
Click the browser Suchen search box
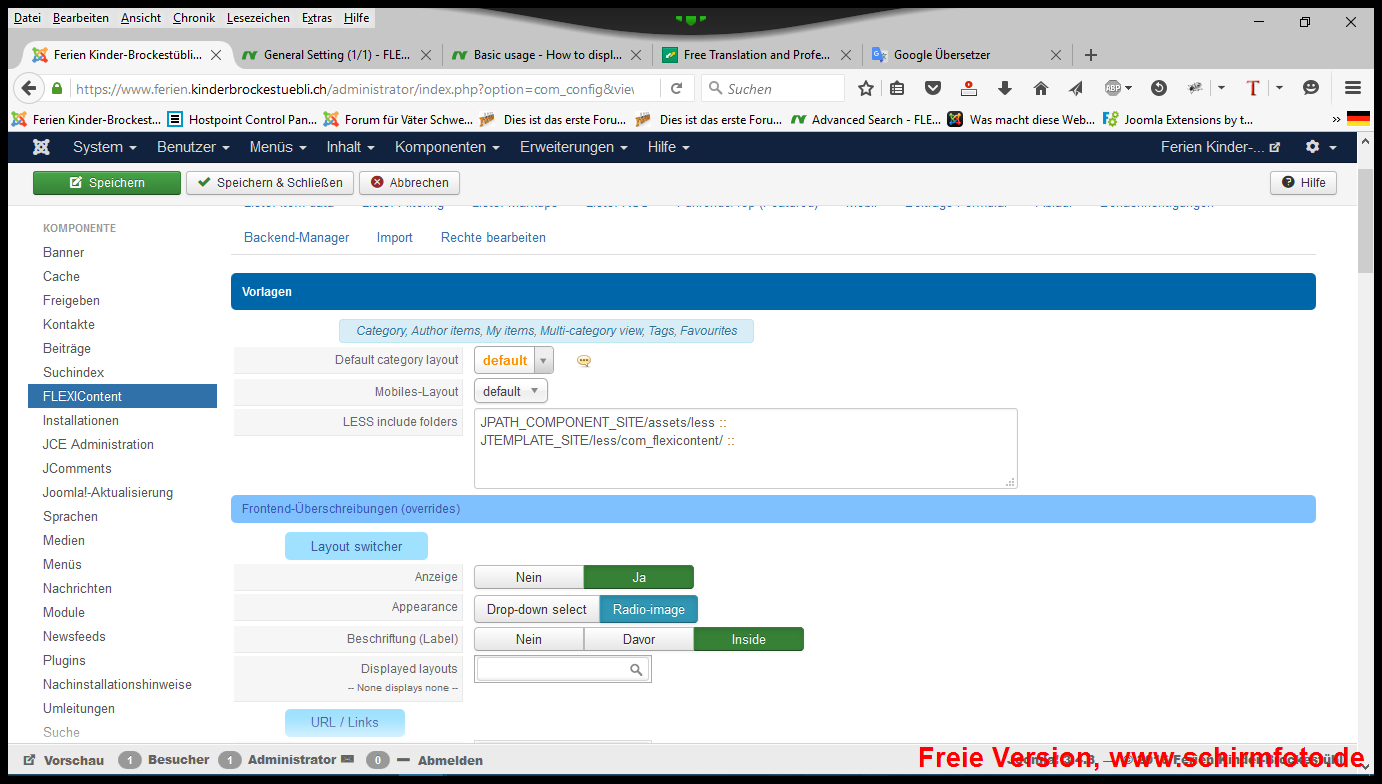[773, 88]
